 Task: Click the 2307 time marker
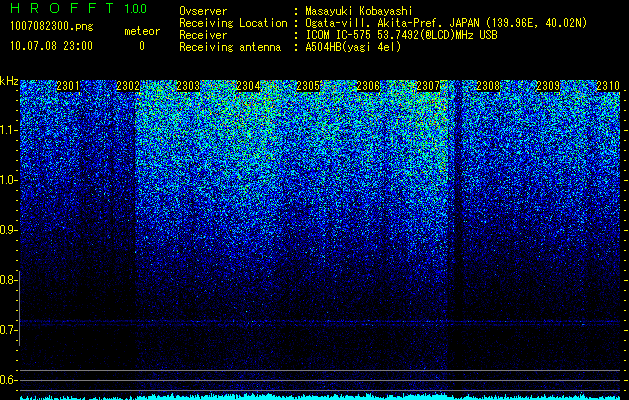pyautogui.click(x=428, y=86)
